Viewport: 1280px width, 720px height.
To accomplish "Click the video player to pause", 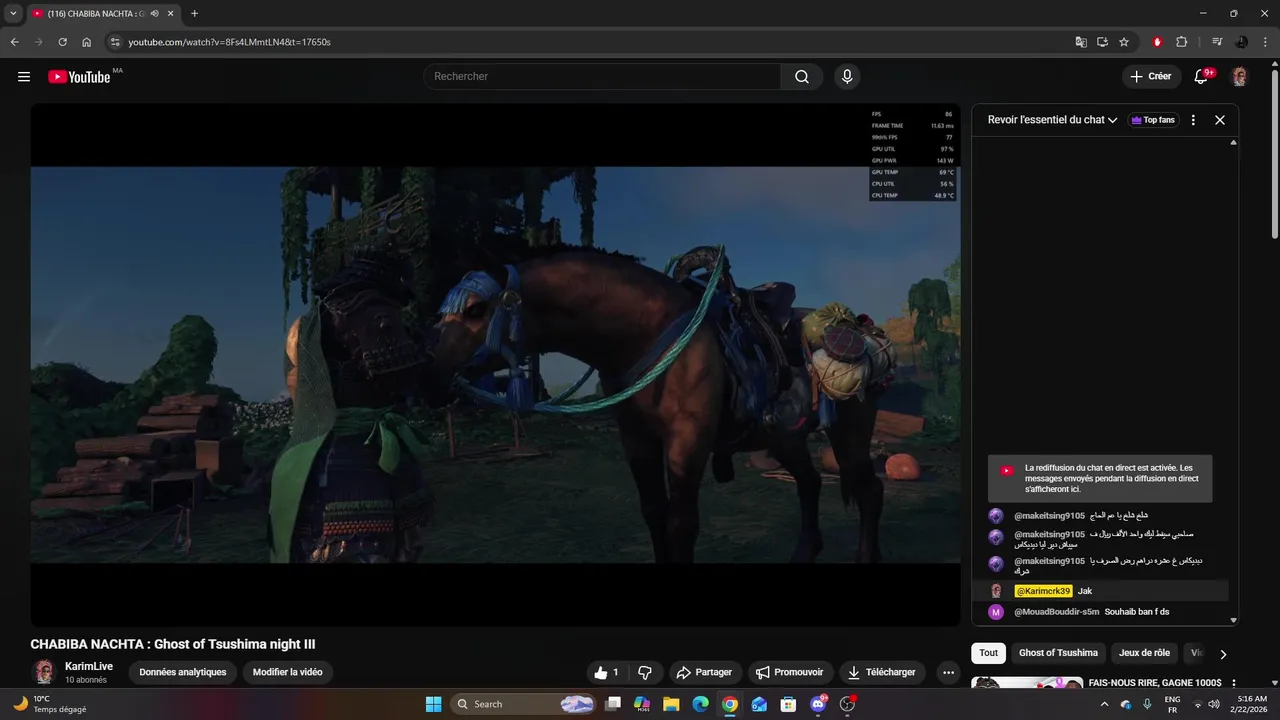I will [x=495, y=365].
